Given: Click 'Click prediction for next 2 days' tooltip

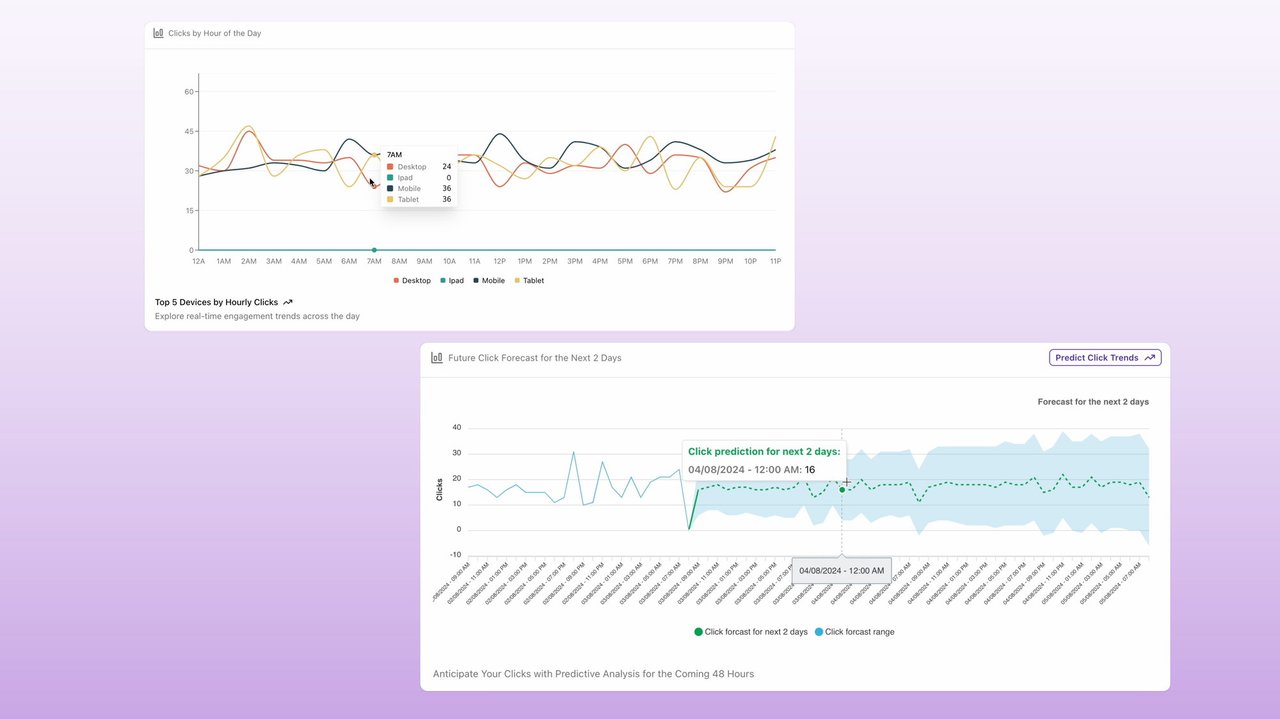Looking at the screenshot, I should pyautogui.click(x=764, y=452).
